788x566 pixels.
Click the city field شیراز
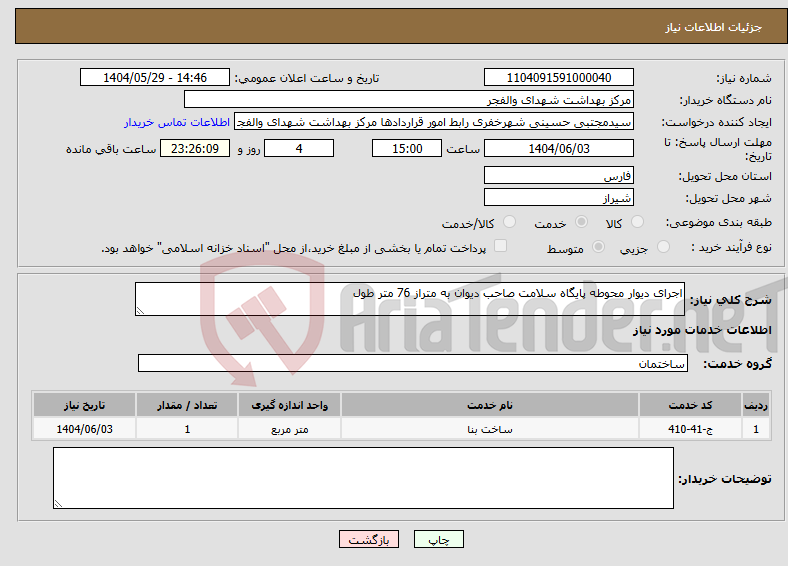(558, 197)
